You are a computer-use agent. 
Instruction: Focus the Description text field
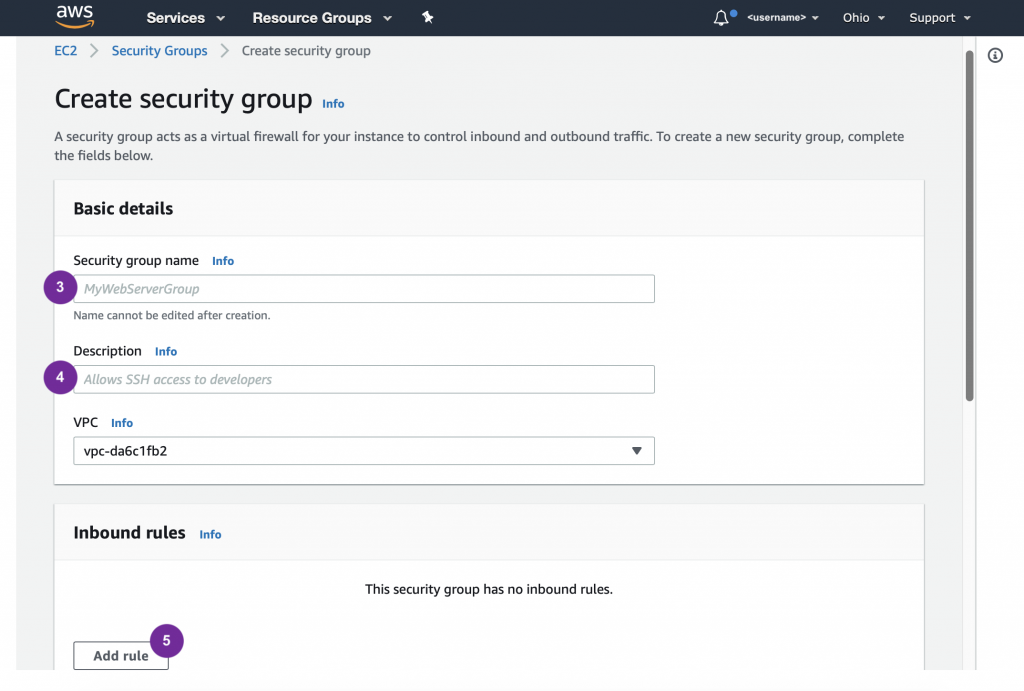coord(364,380)
